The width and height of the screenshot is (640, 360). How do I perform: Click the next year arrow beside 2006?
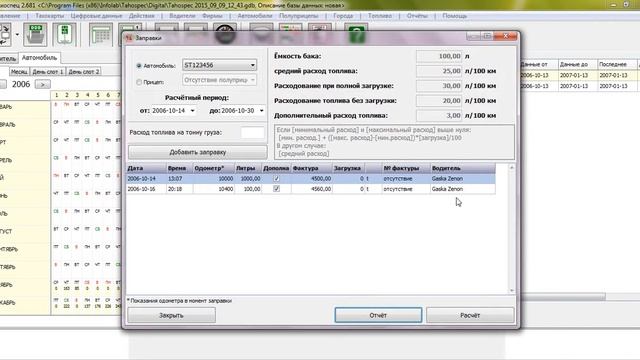point(43,84)
